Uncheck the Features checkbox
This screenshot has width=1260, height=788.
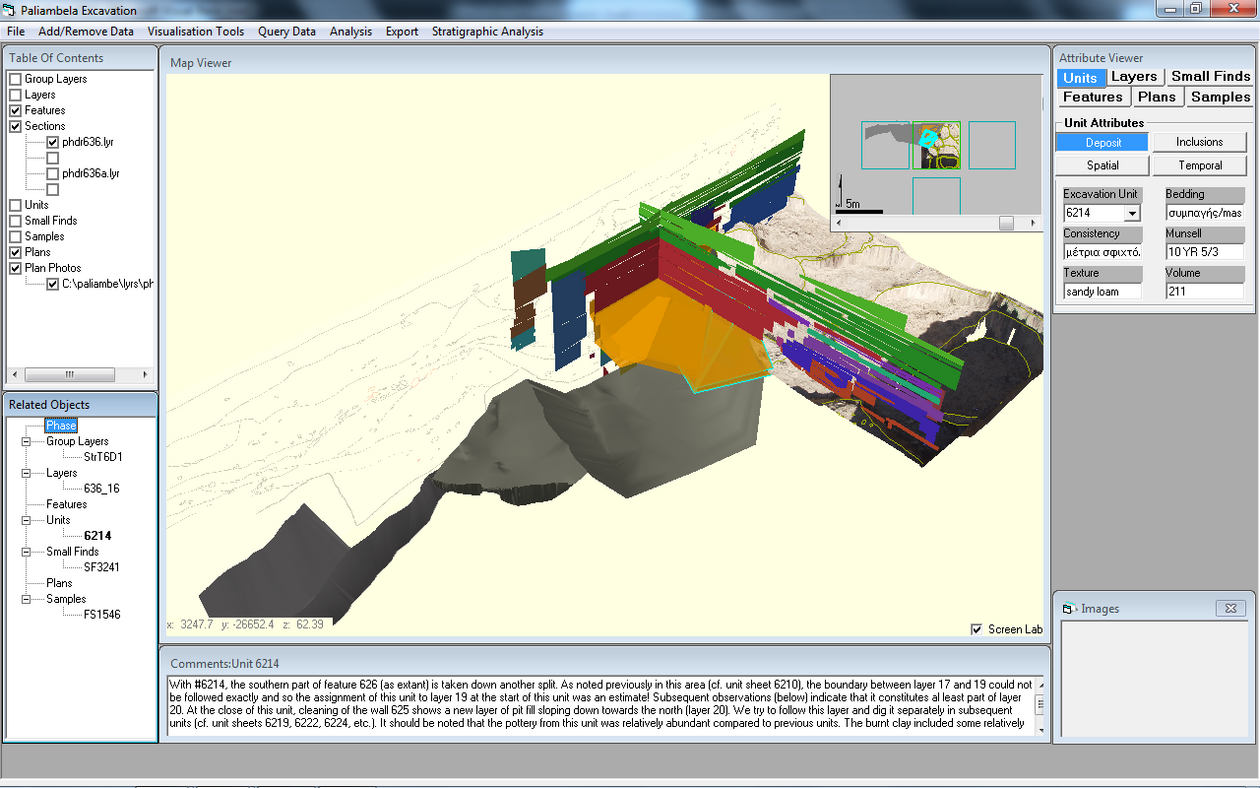coord(14,110)
